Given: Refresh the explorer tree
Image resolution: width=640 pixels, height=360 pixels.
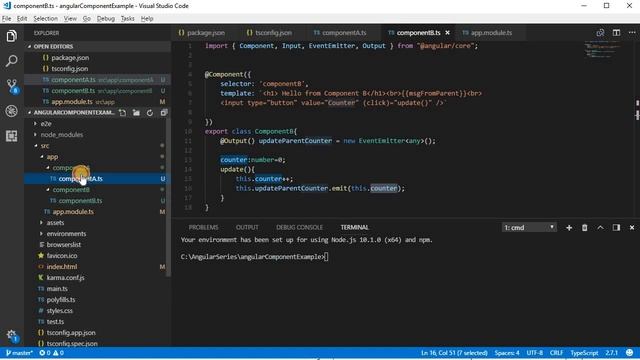Looking at the screenshot, I should pyautogui.click(x=150, y=113).
